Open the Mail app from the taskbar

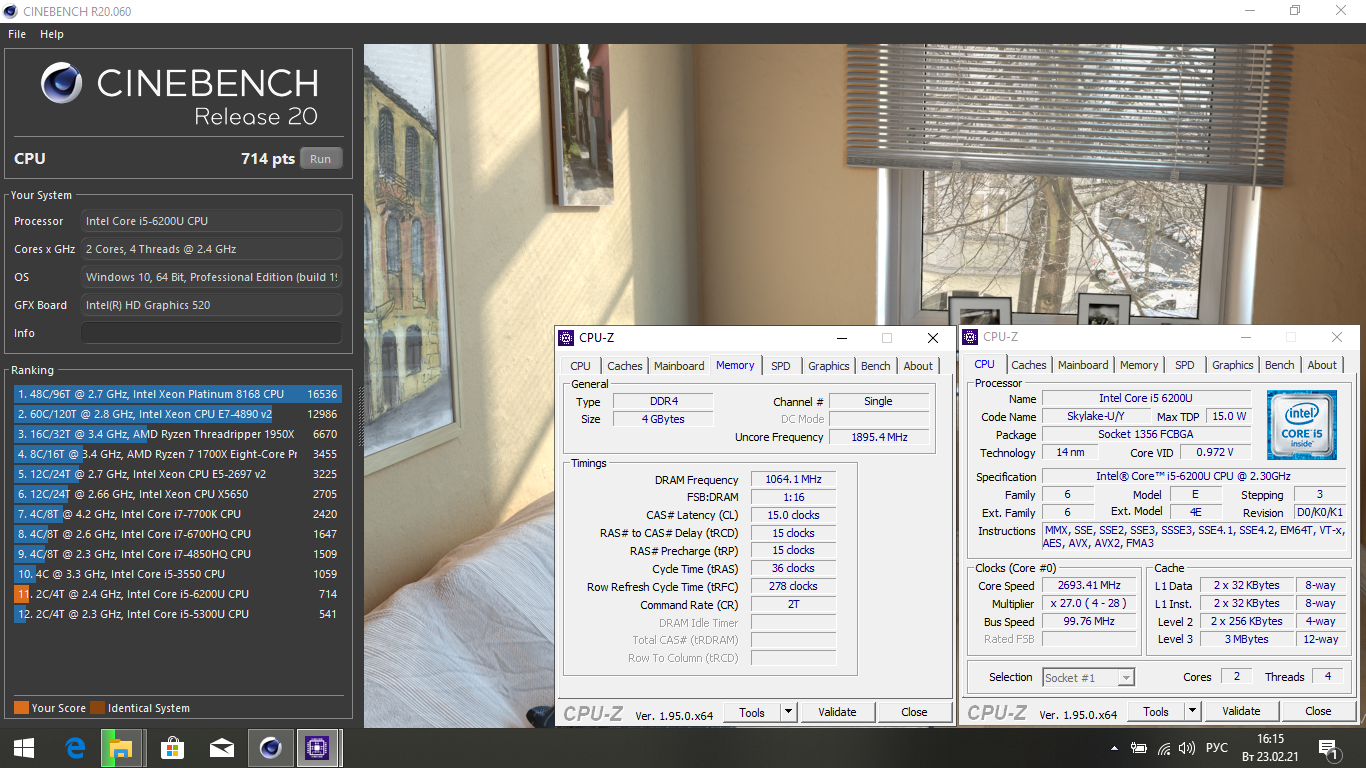221,748
